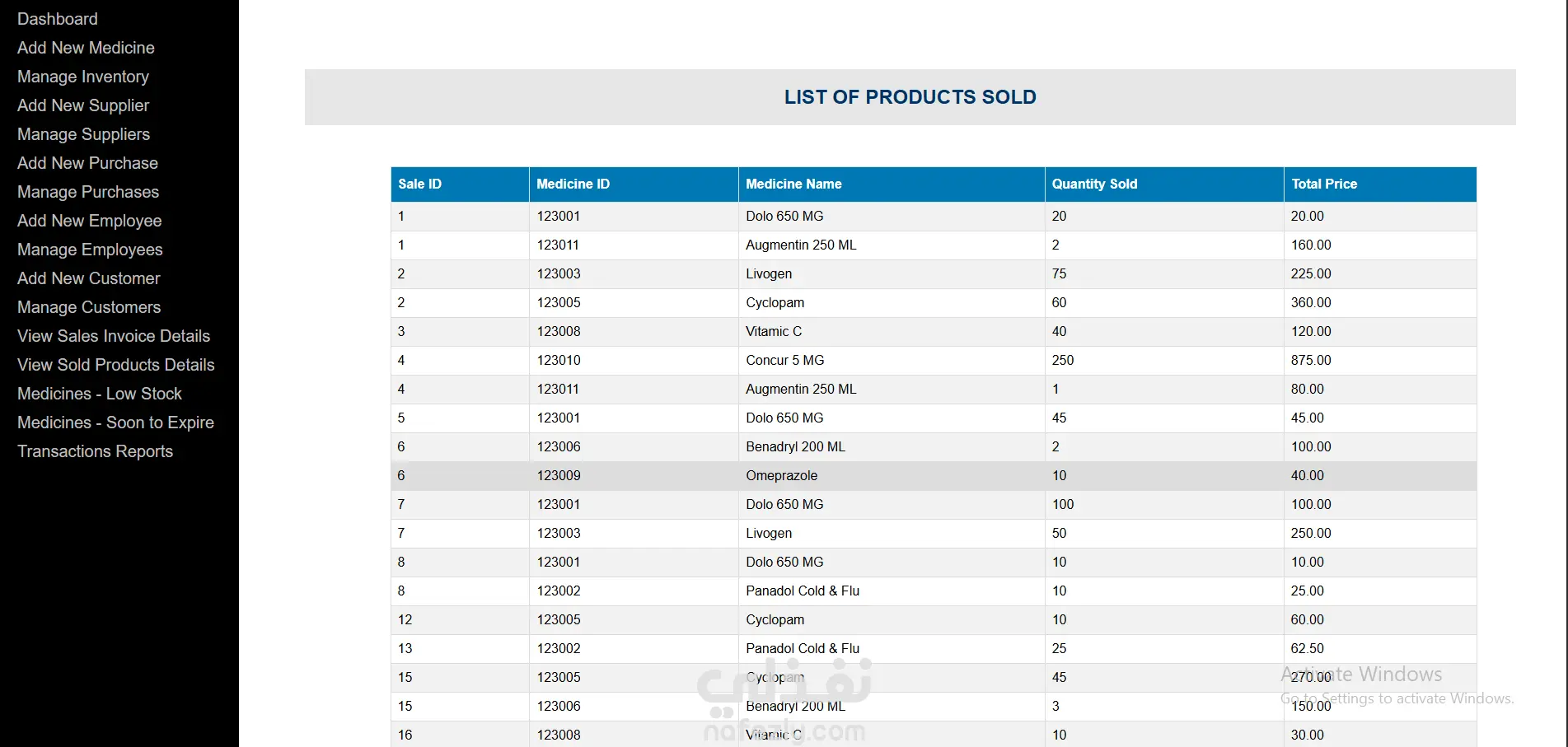Open the Dashboard sidebar link
The height and width of the screenshot is (747, 1568).
coord(58,19)
